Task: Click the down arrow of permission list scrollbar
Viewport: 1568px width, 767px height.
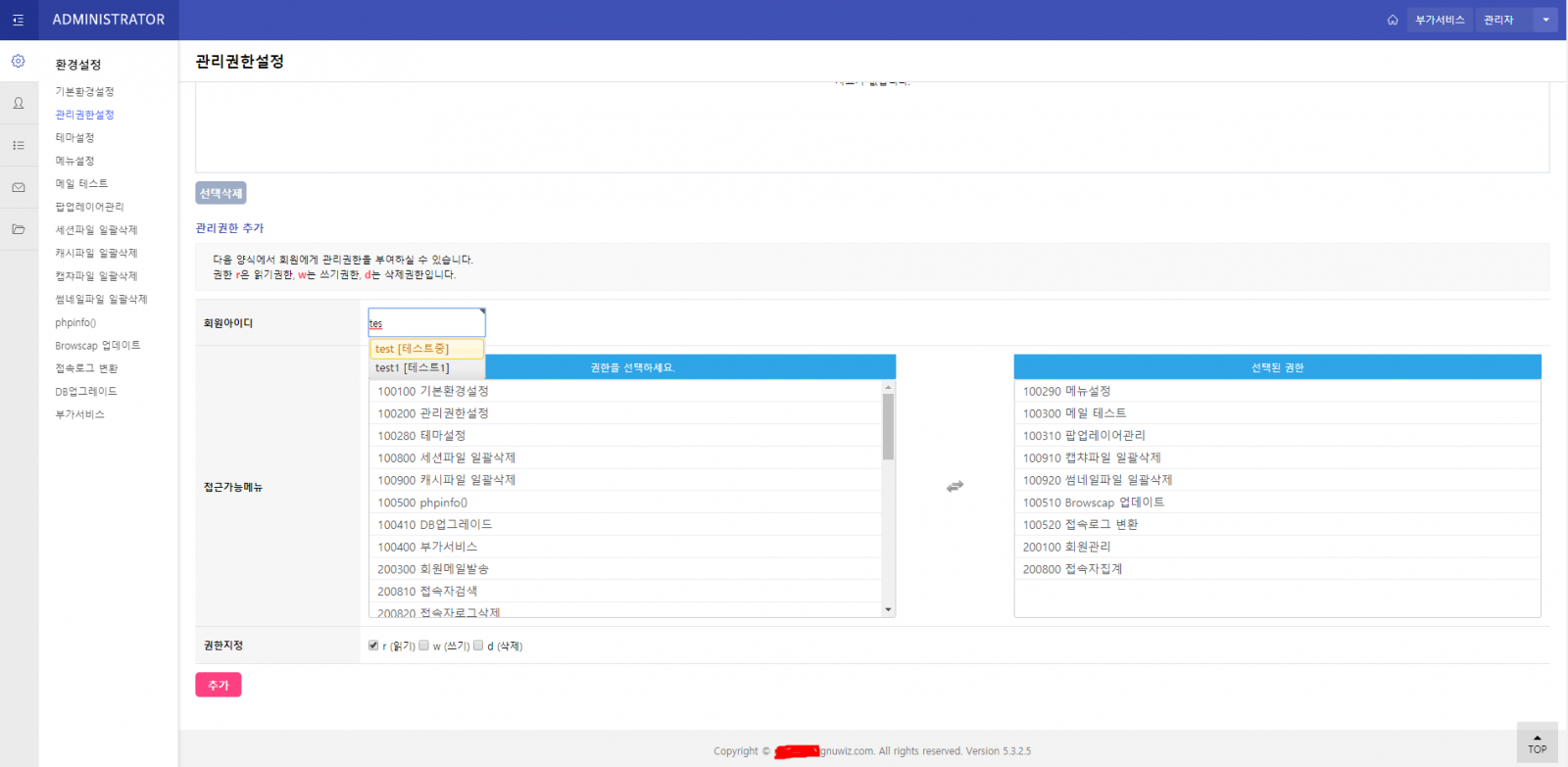Action: tap(888, 609)
